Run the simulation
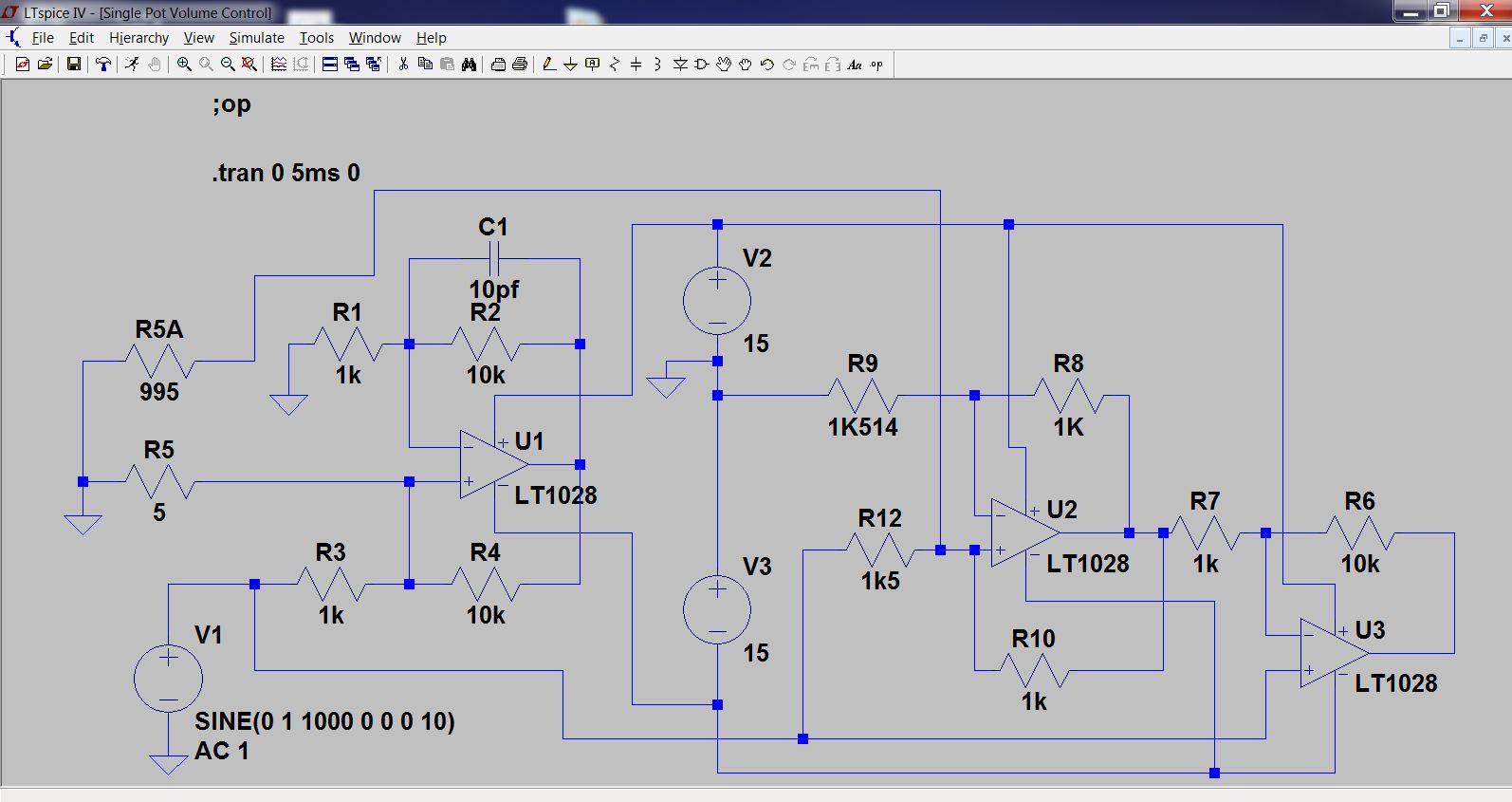 (x=132, y=65)
